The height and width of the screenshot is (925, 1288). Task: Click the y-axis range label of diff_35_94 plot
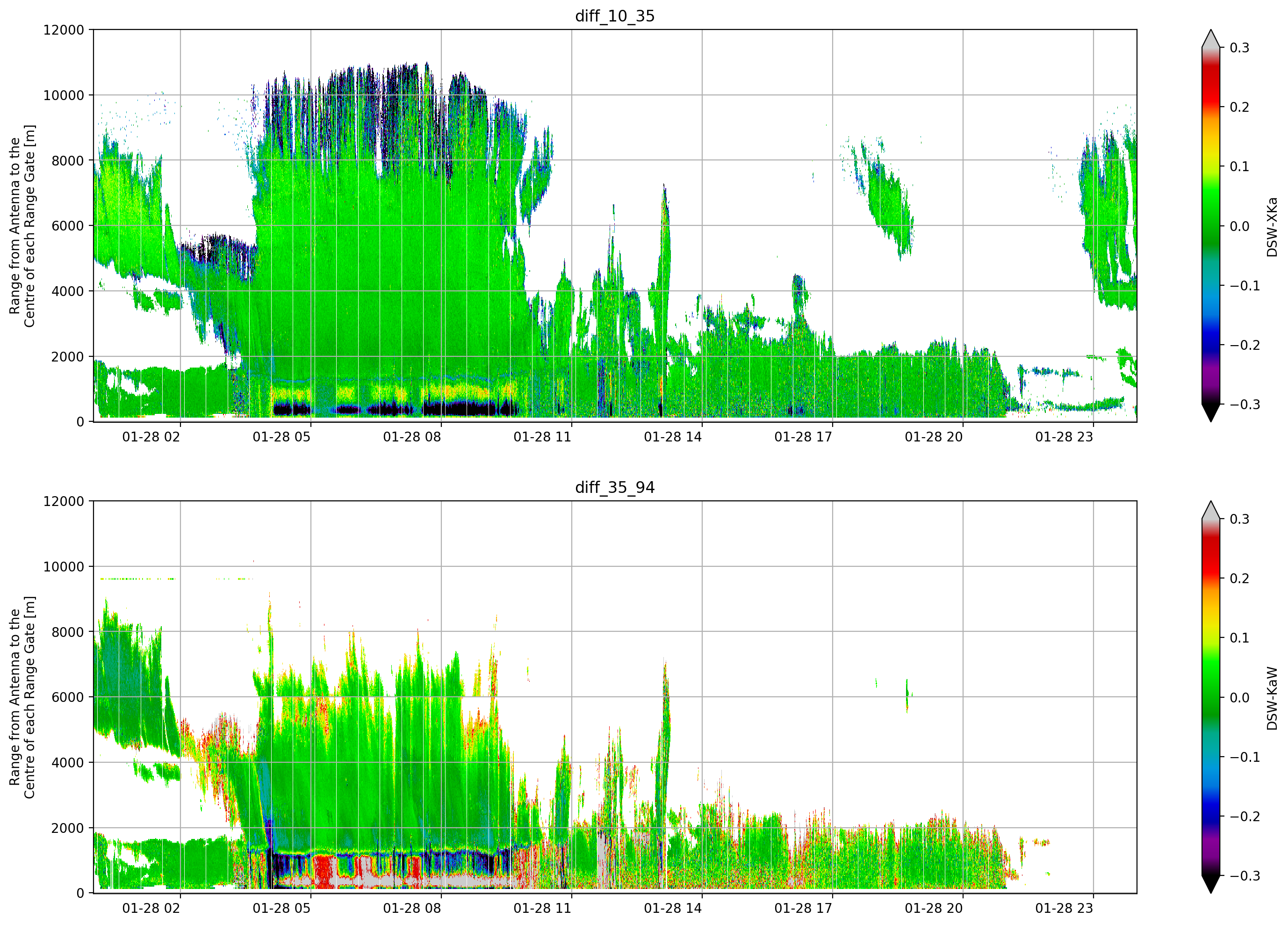point(22,697)
